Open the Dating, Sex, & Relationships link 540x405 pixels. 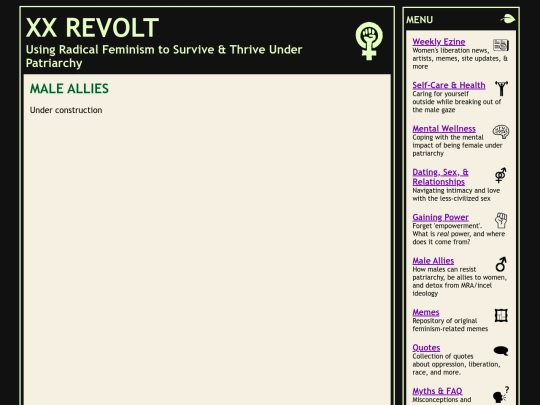[x=440, y=177]
